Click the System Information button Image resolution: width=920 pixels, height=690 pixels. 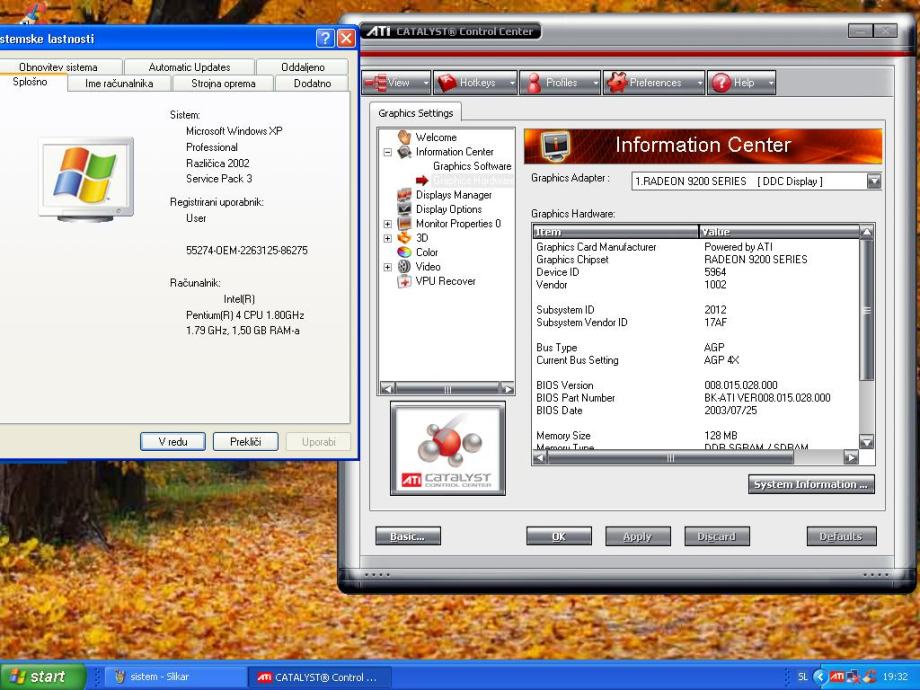coord(811,485)
